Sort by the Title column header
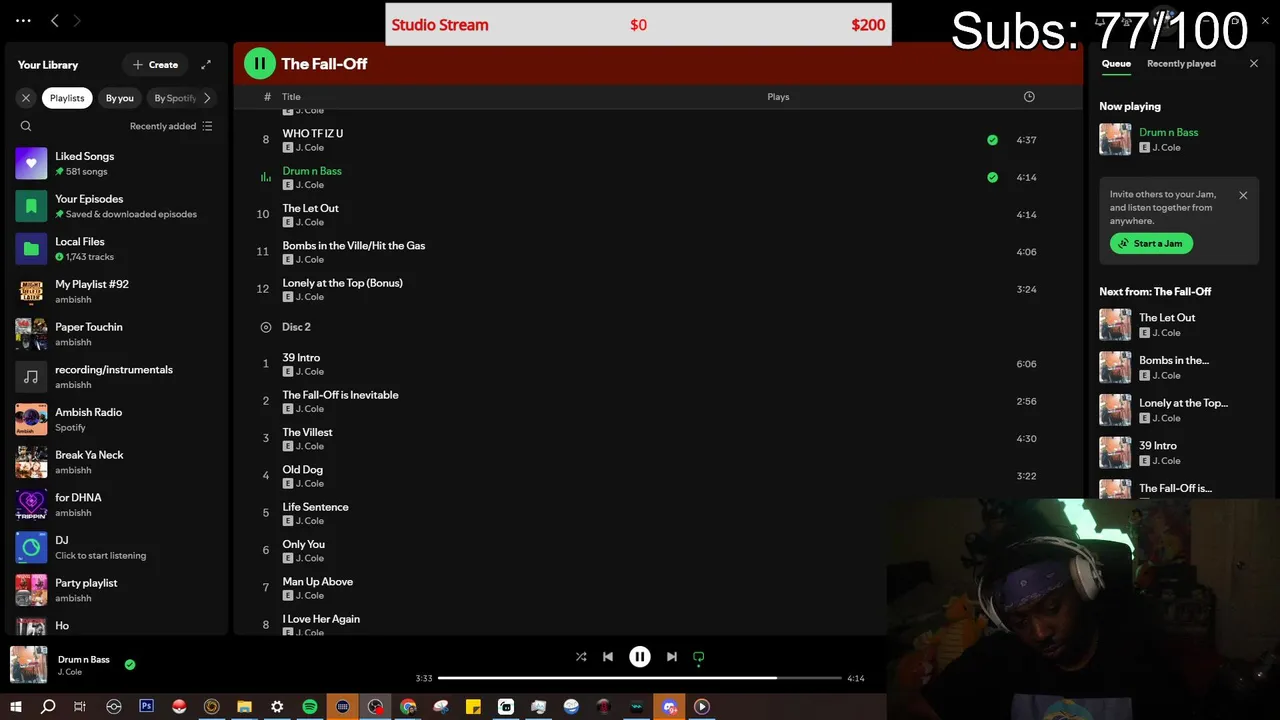1280x720 pixels. tap(291, 97)
